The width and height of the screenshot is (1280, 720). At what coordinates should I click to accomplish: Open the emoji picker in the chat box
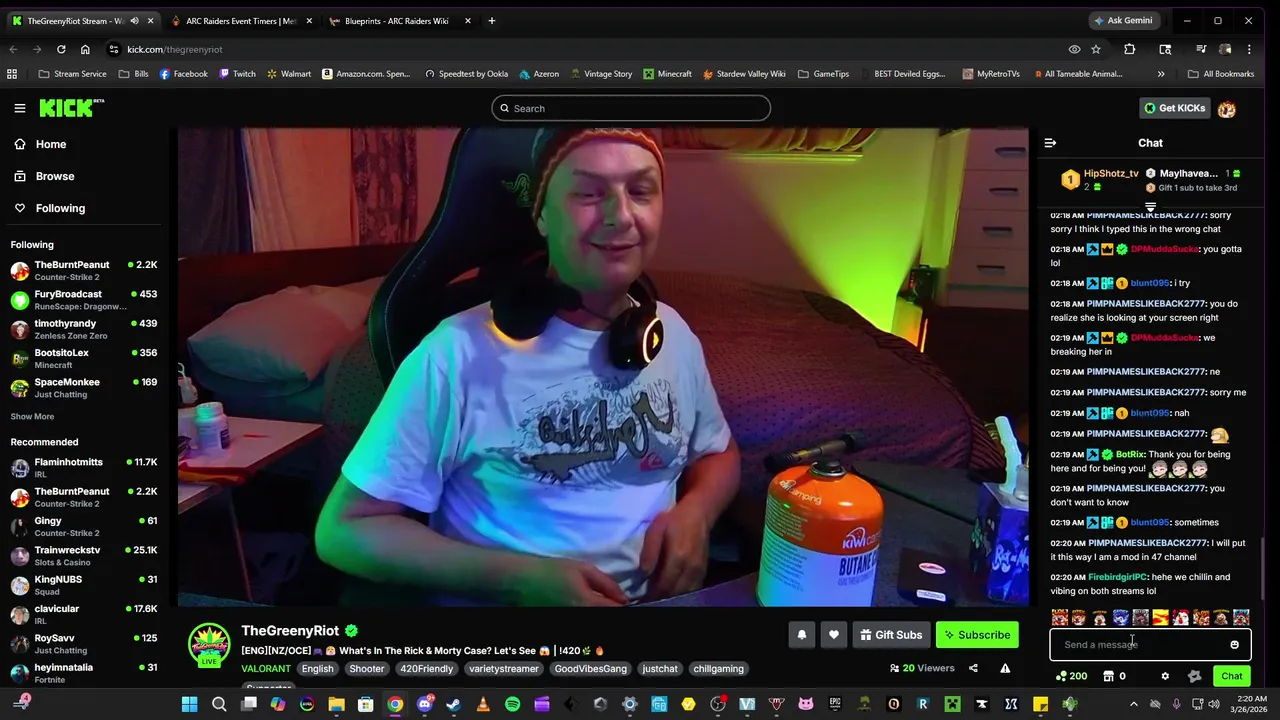coord(1234,645)
